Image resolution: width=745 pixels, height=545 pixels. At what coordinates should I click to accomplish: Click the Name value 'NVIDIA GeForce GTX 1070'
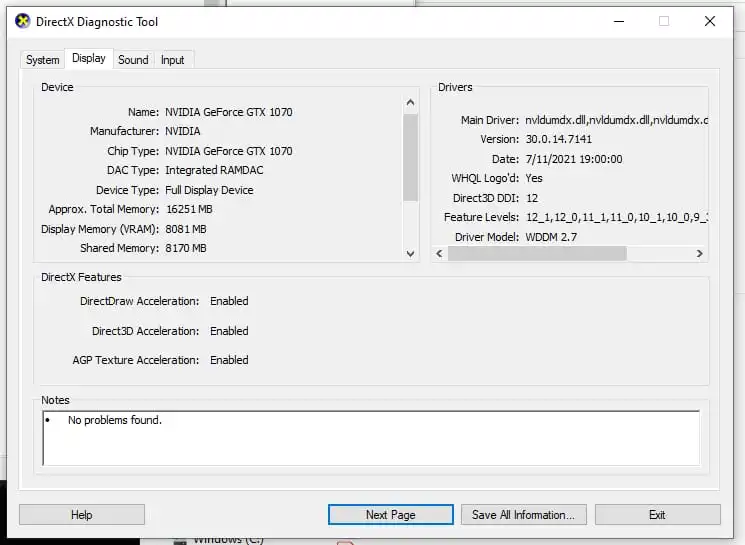(229, 112)
